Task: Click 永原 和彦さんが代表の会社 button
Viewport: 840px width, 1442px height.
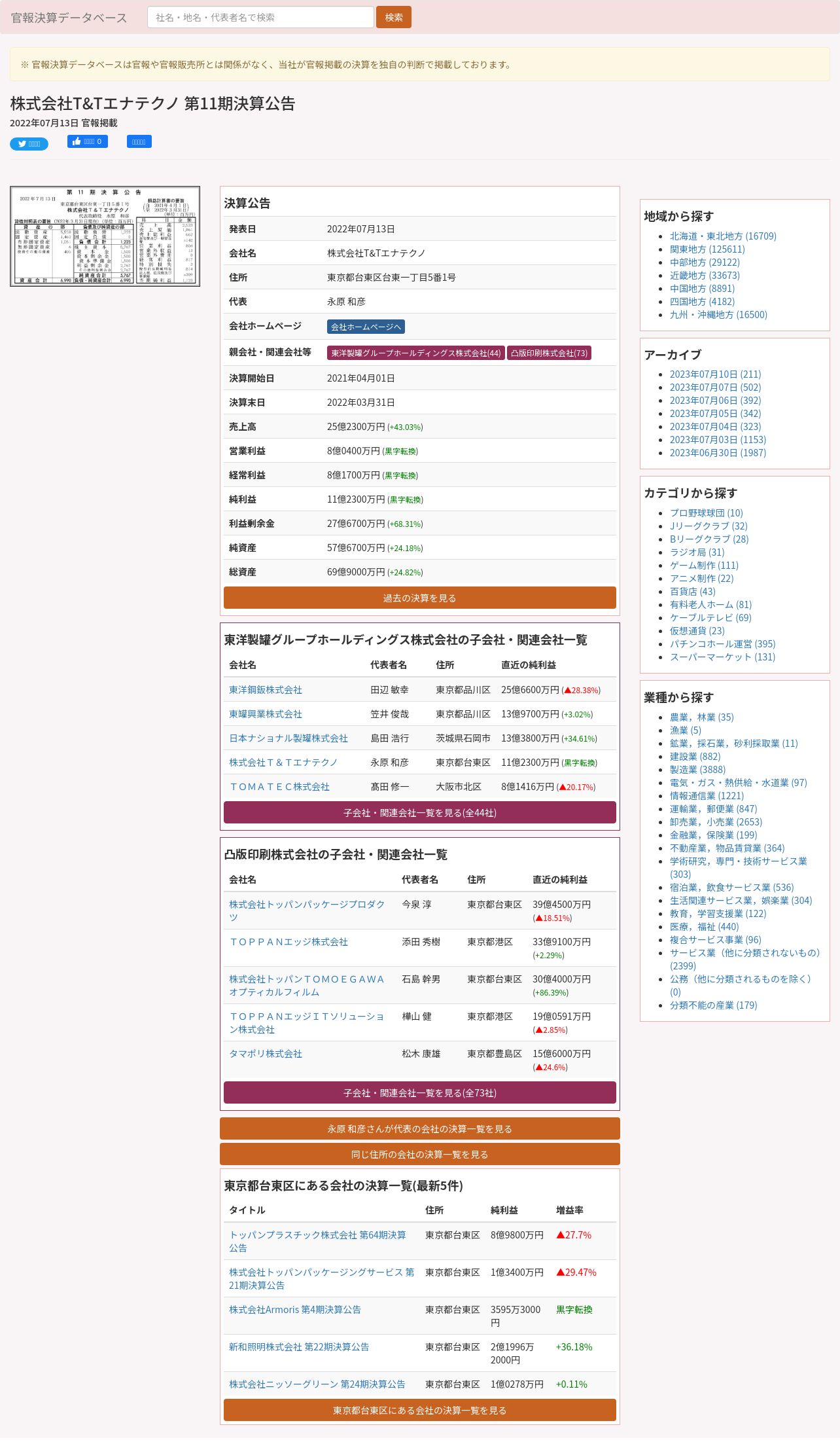Action: click(x=420, y=1128)
